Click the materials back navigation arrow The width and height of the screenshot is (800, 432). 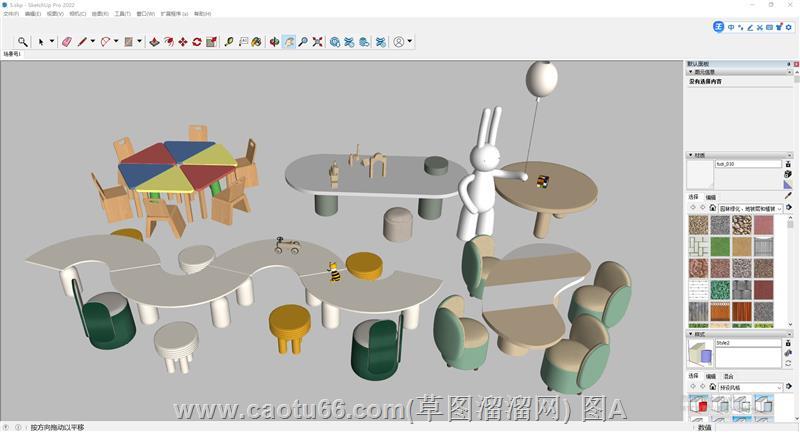[692, 208]
